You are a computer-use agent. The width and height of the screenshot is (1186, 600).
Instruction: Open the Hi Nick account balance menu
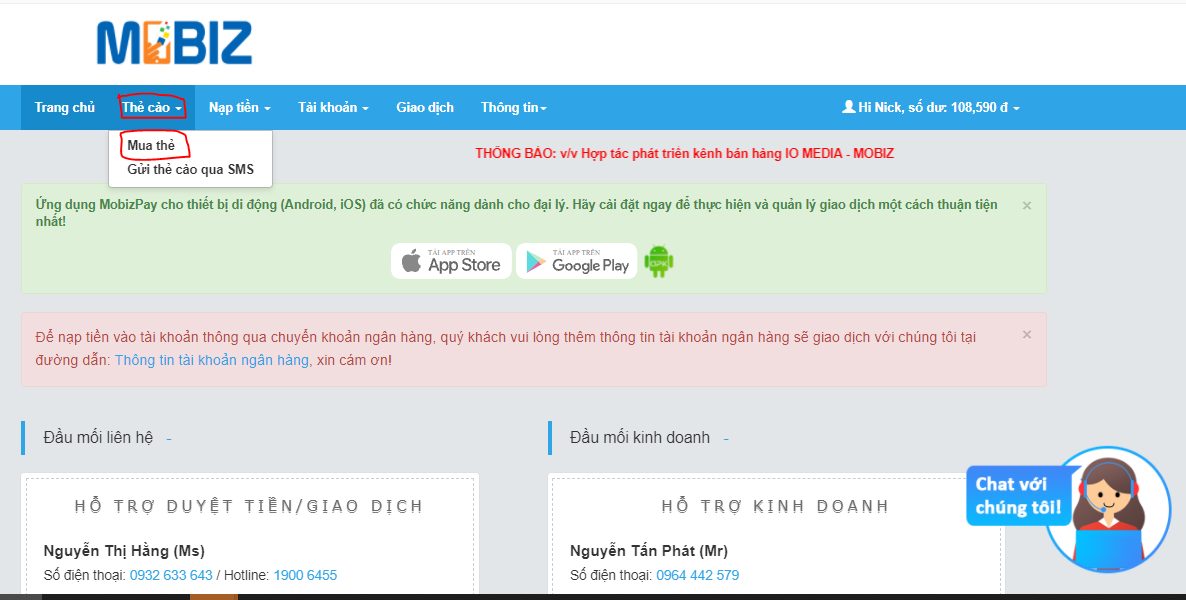point(938,108)
